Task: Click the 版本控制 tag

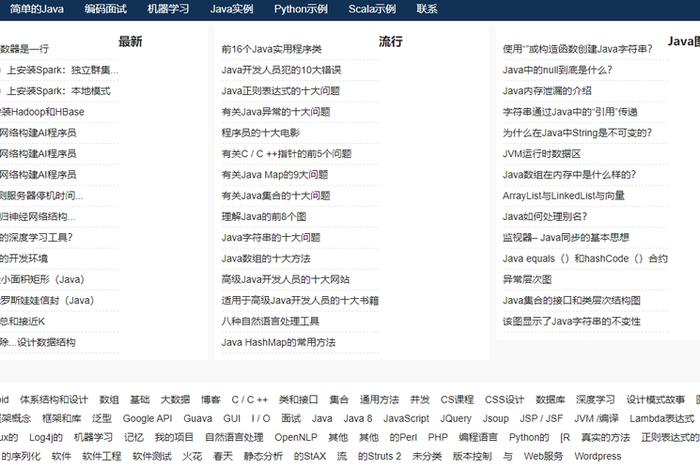Action: coord(472,456)
